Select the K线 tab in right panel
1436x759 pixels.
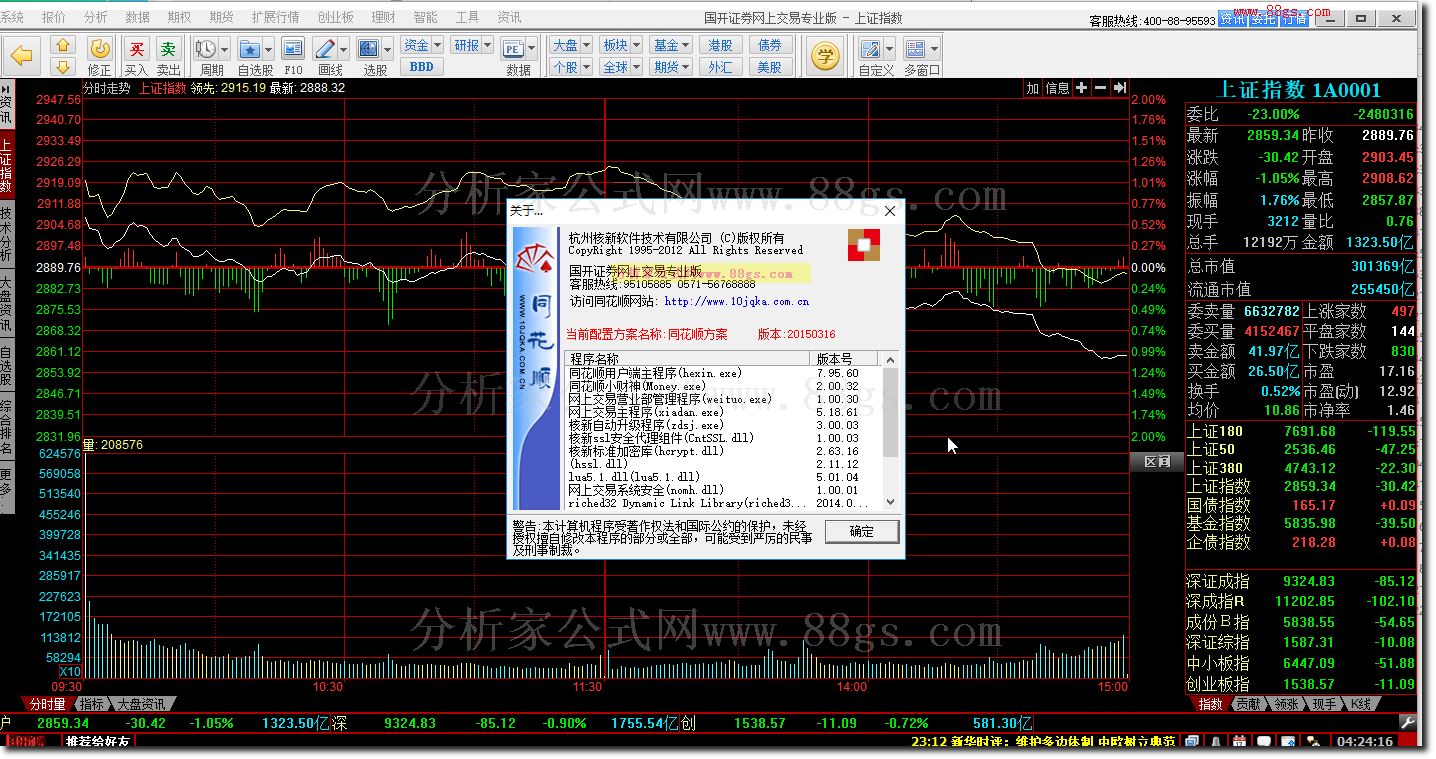[1361, 704]
